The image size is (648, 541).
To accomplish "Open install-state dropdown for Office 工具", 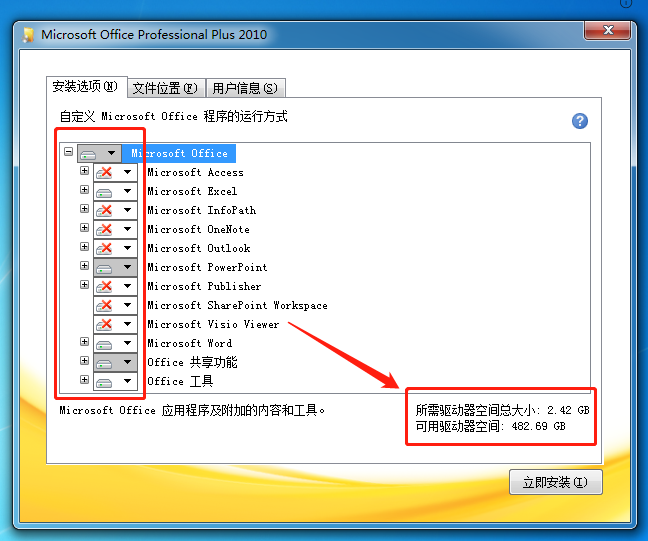I will (x=115, y=381).
